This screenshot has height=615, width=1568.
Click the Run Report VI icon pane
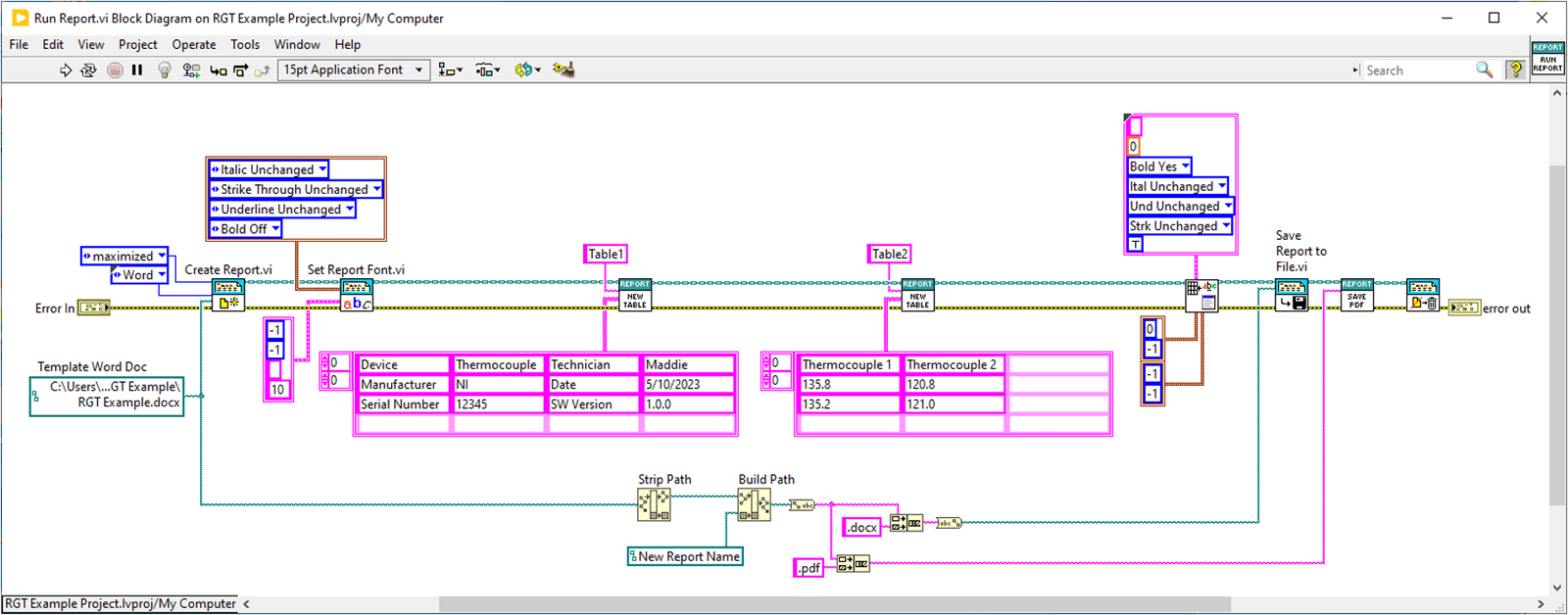(x=1547, y=58)
